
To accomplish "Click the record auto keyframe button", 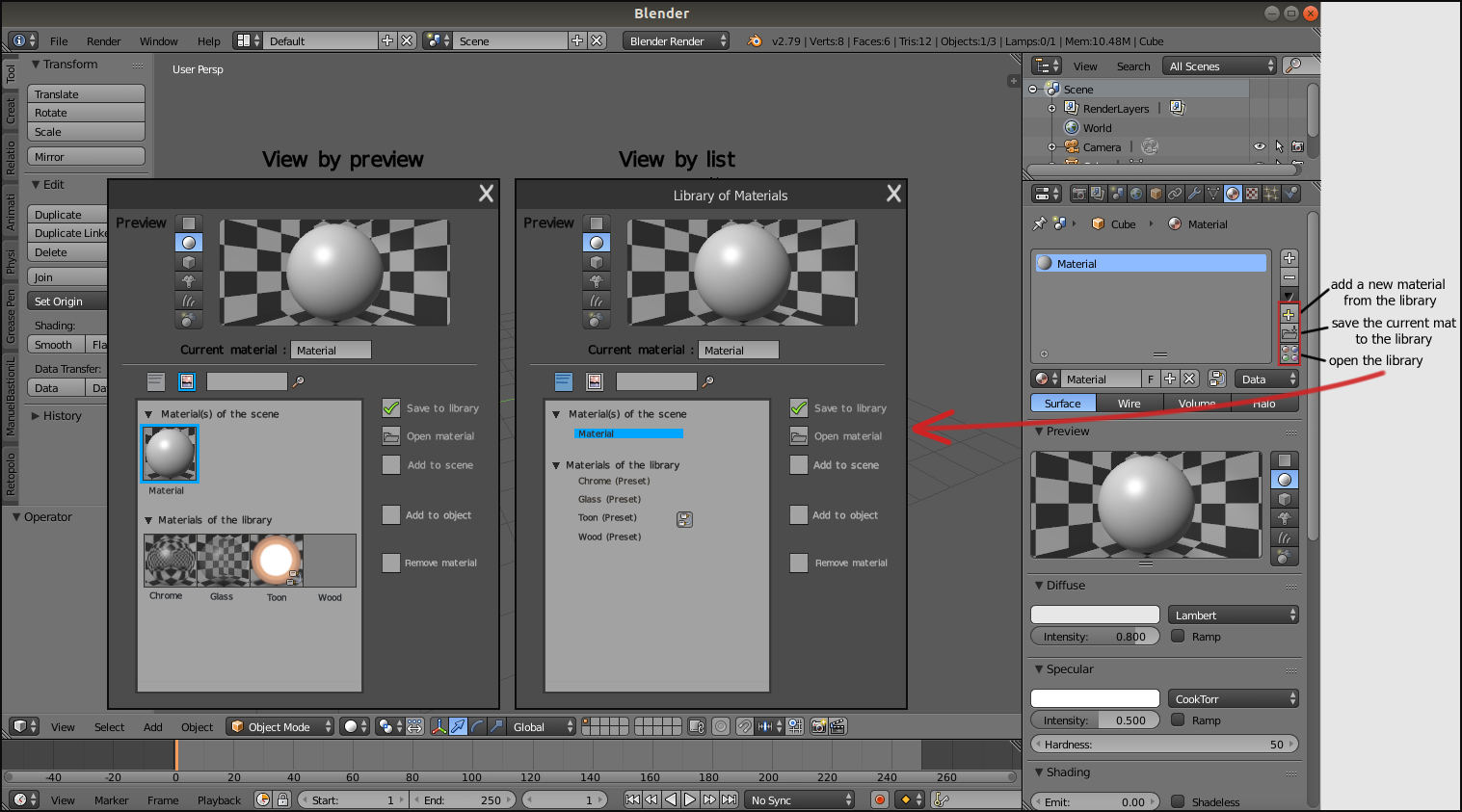I will point(879,799).
